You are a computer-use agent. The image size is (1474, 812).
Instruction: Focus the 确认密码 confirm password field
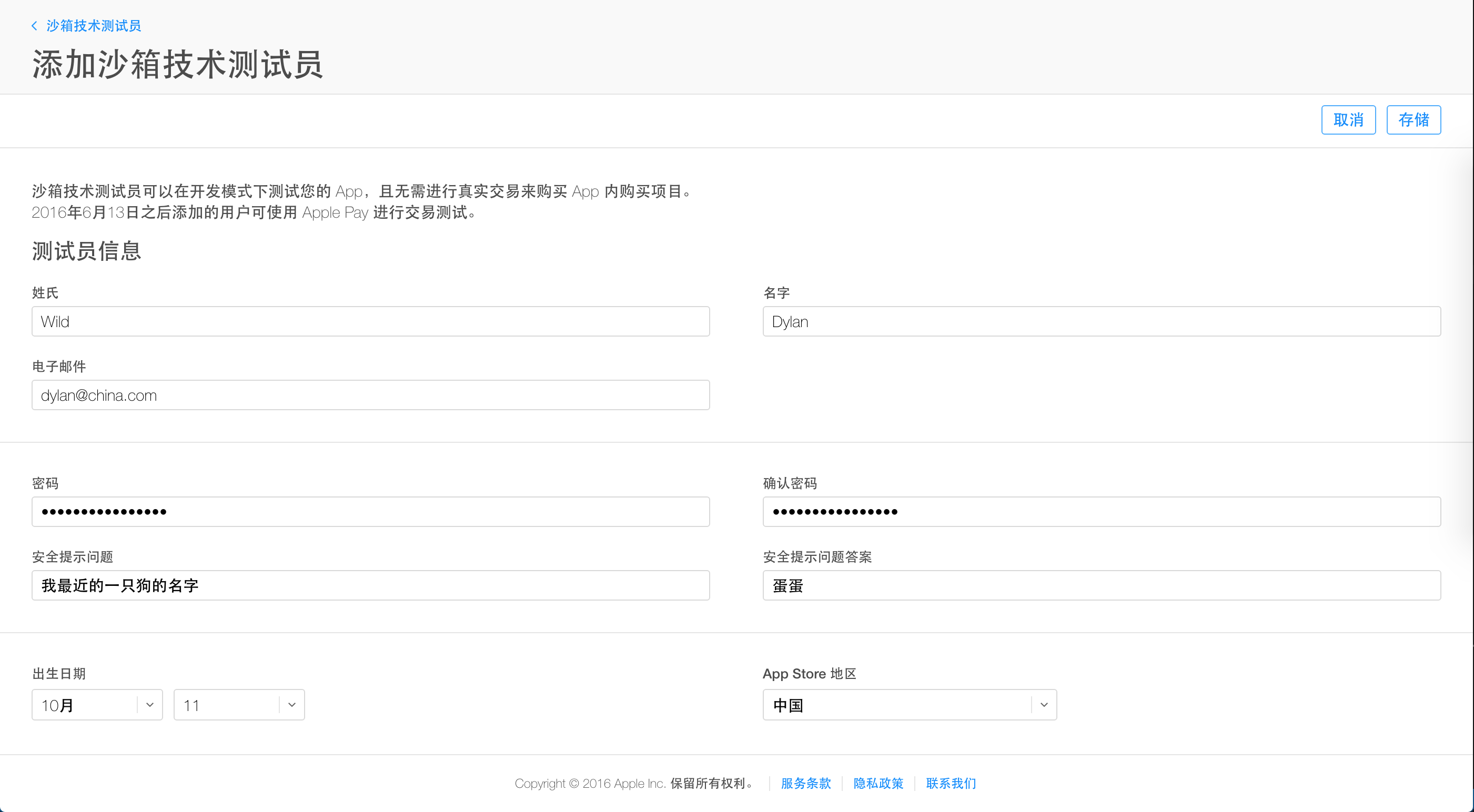click(x=1101, y=512)
